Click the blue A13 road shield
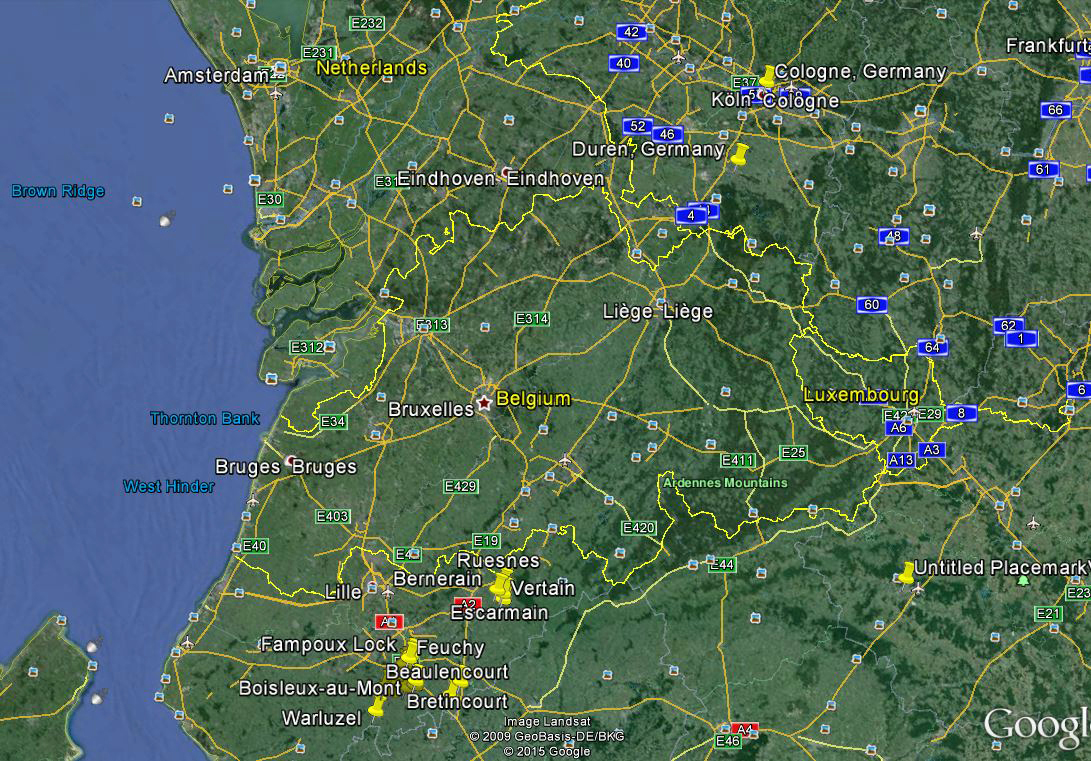The width and height of the screenshot is (1091, 761). [x=900, y=460]
